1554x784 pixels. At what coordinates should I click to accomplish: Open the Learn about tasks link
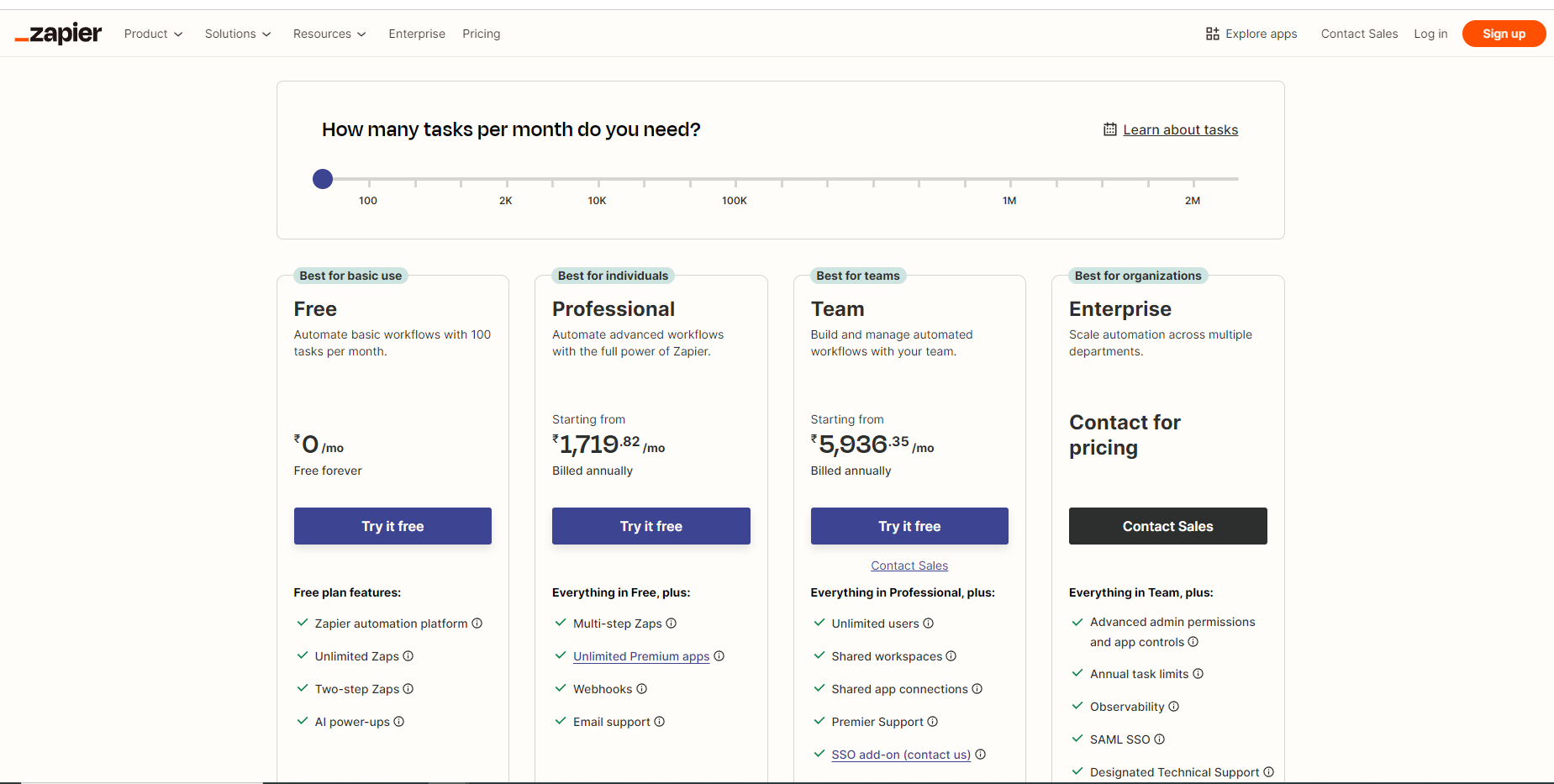1180,129
